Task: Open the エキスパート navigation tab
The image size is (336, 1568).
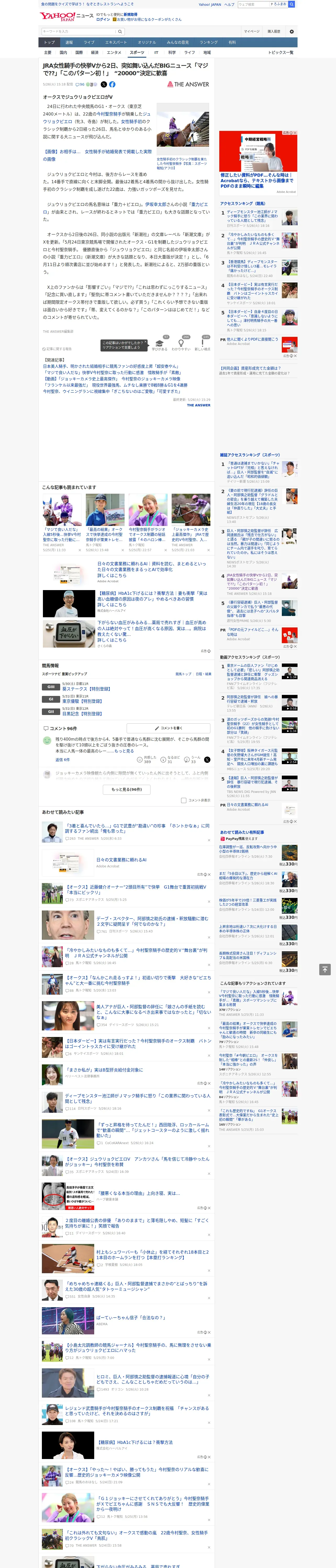Action: [x=116, y=43]
